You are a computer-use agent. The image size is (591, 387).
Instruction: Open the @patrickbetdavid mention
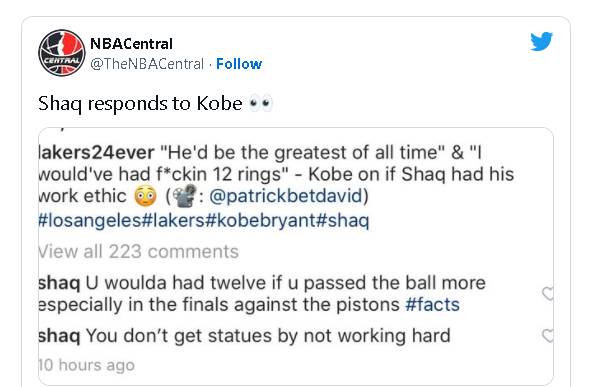coord(285,196)
